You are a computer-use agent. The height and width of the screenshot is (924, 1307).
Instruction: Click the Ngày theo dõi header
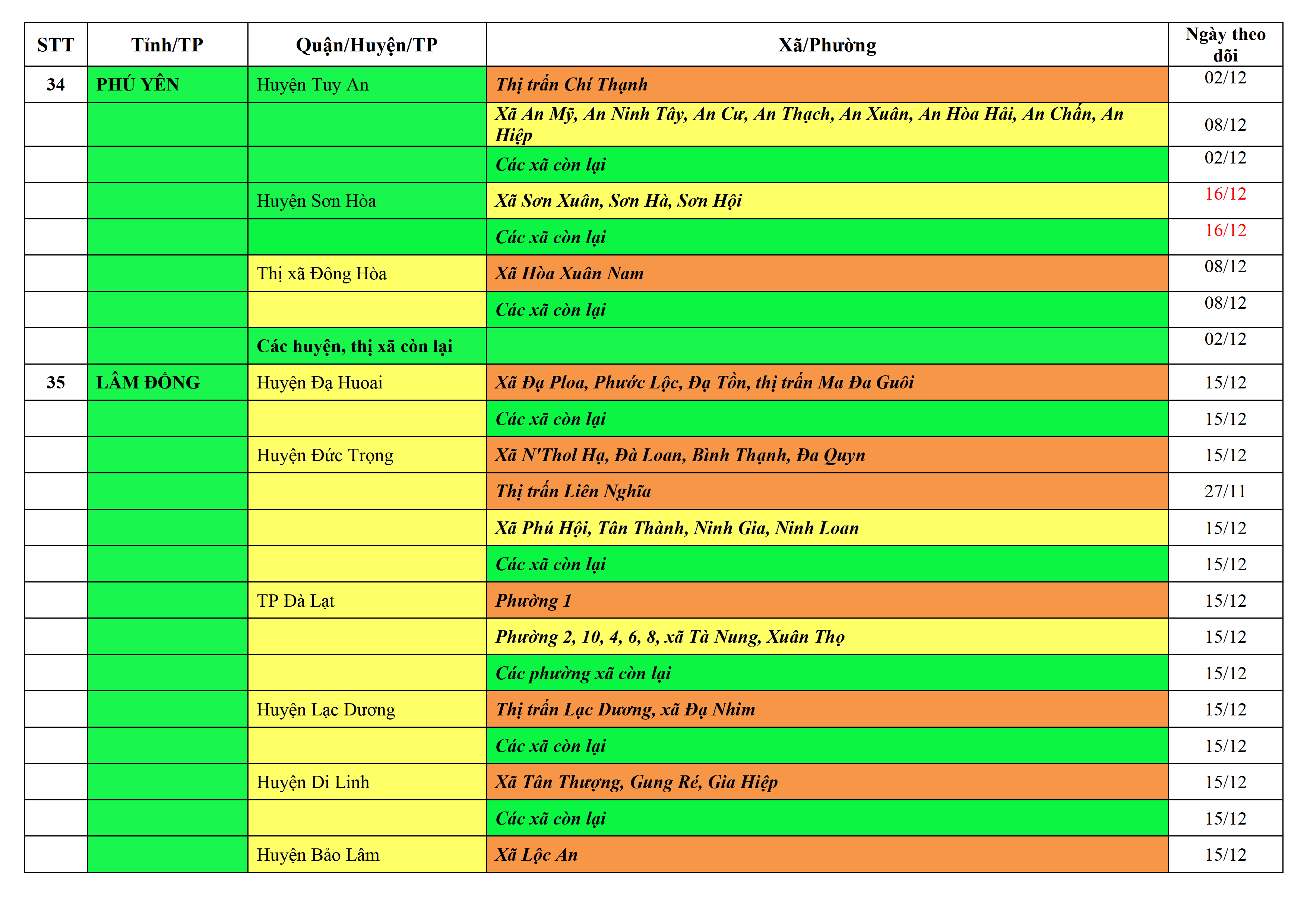[1225, 44]
